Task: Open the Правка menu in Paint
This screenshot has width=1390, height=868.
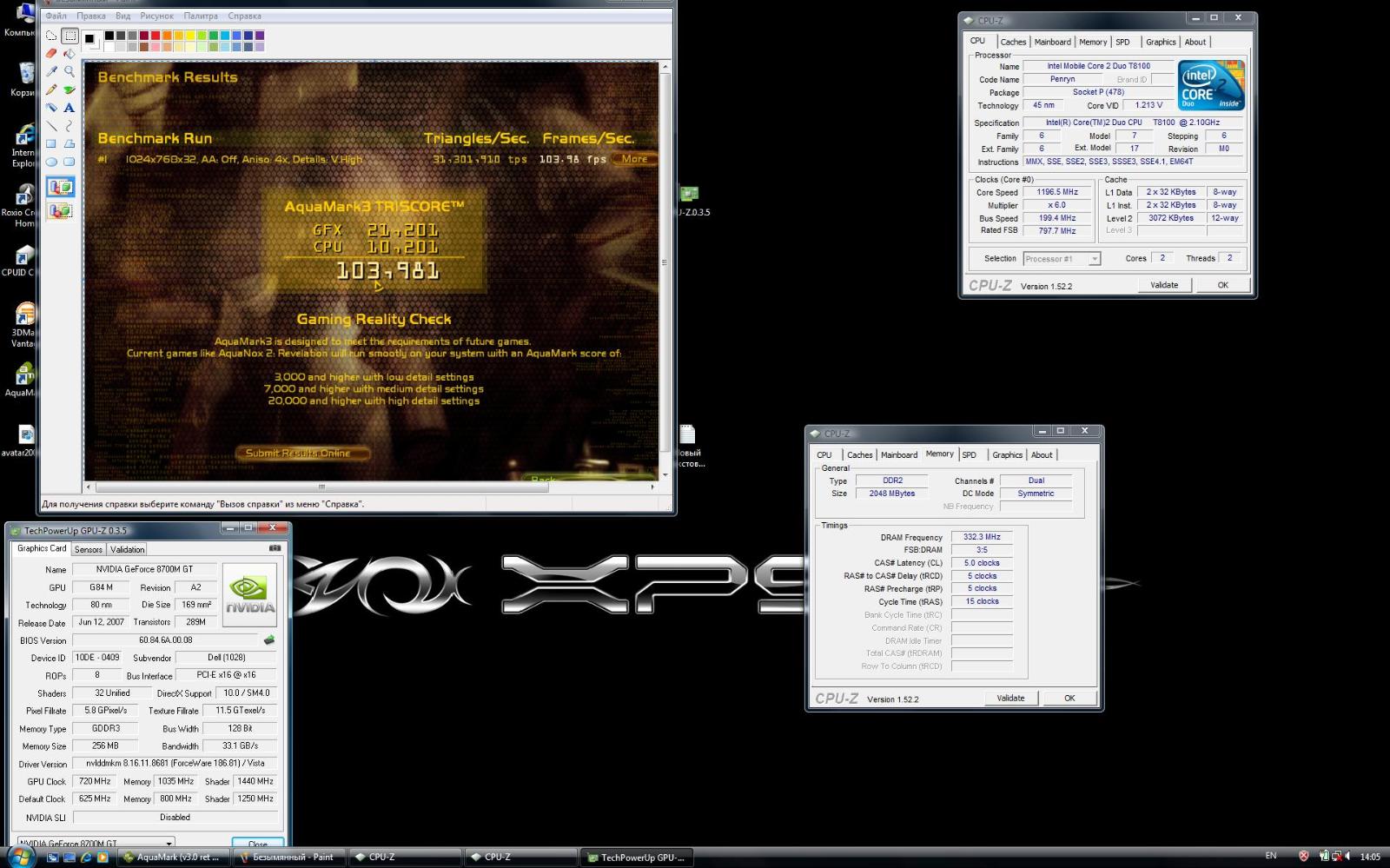Action: pyautogui.click(x=91, y=16)
